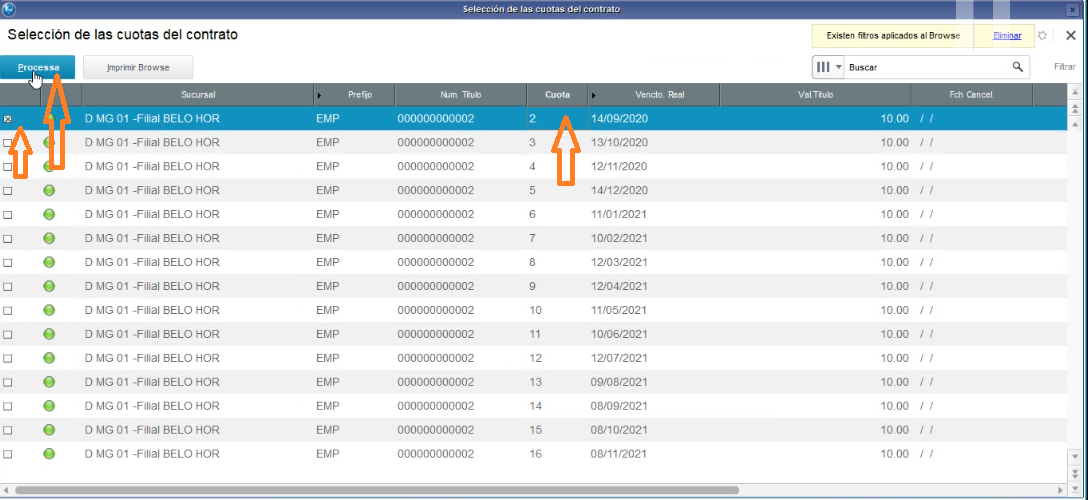This screenshot has height=500, width=1088.
Task: Click the Eliminar filters link
Action: tap(1007, 35)
